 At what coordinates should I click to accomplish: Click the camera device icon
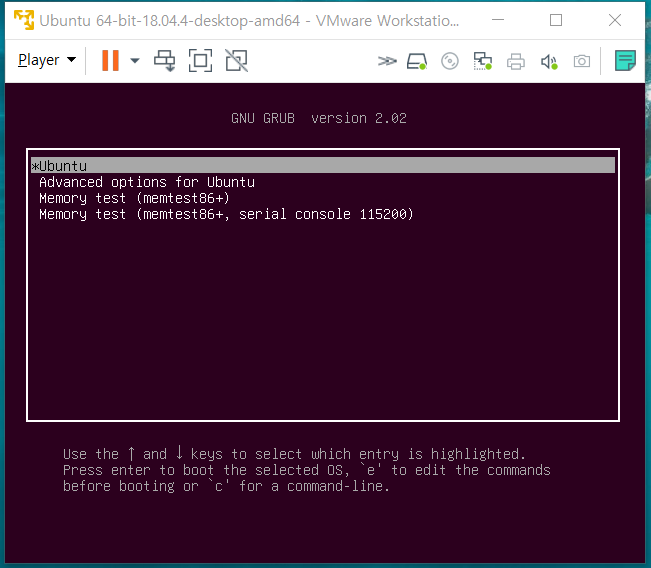[x=582, y=61]
